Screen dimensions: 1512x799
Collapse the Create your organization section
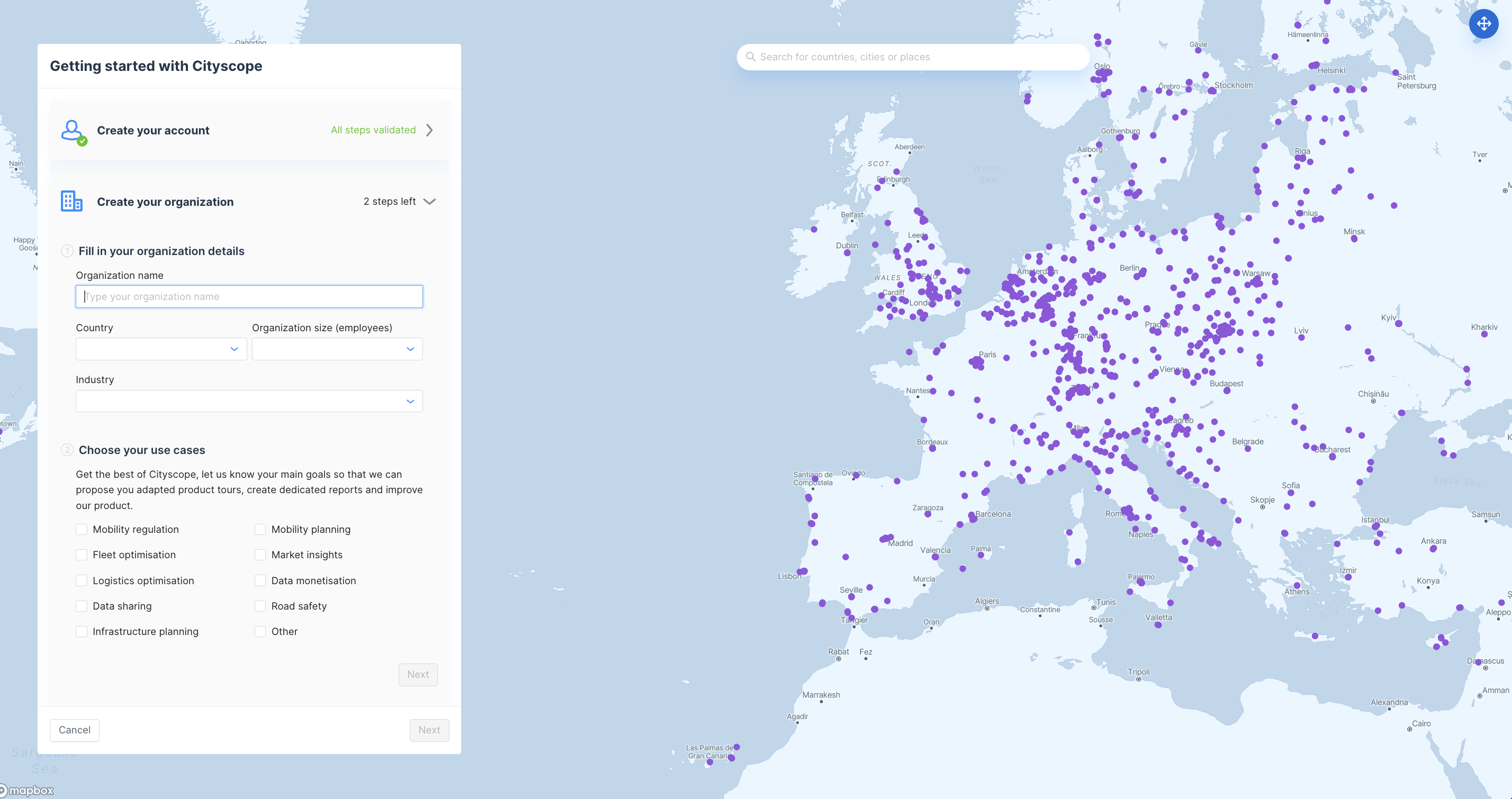[430, 201]
